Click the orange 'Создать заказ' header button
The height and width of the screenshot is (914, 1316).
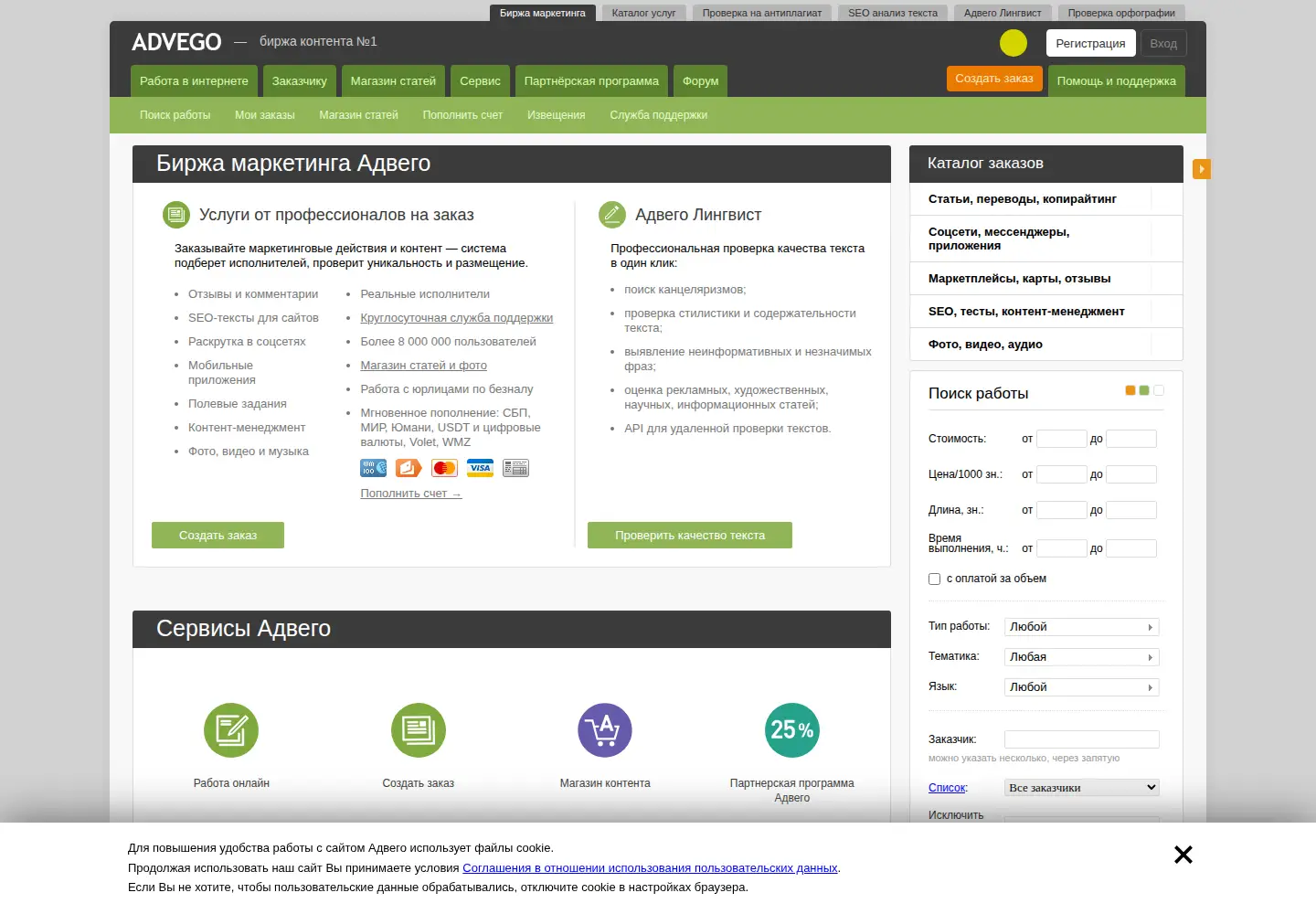click(994, 79)
